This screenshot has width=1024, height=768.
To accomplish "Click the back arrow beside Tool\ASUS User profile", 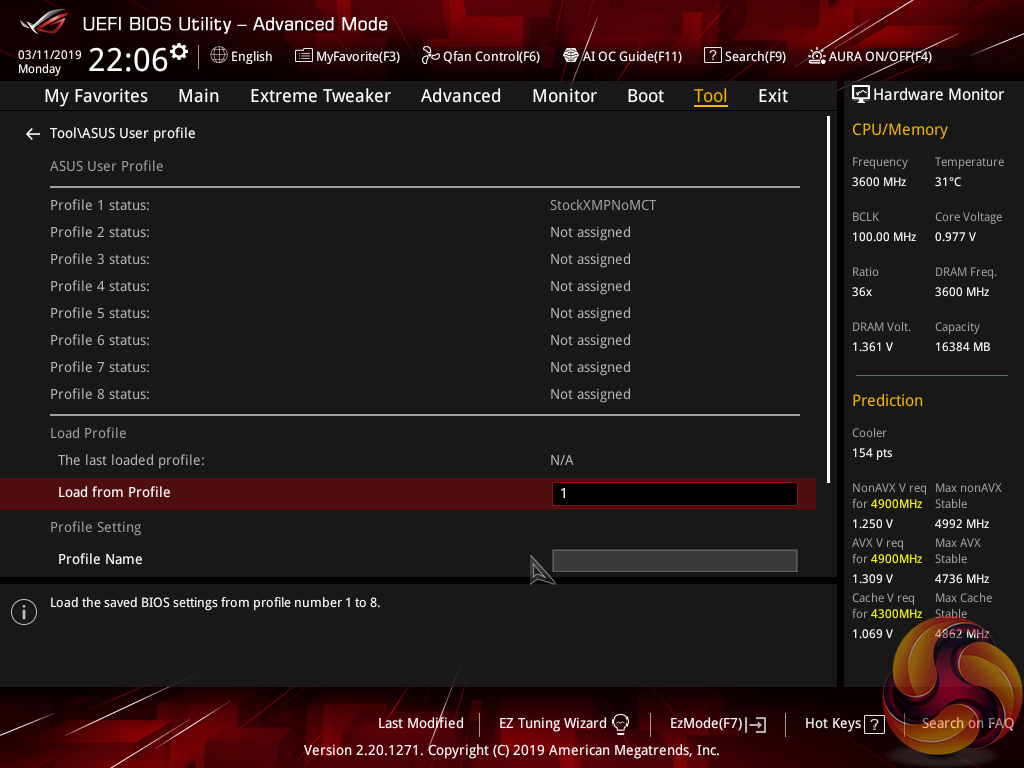I will 33,134.
